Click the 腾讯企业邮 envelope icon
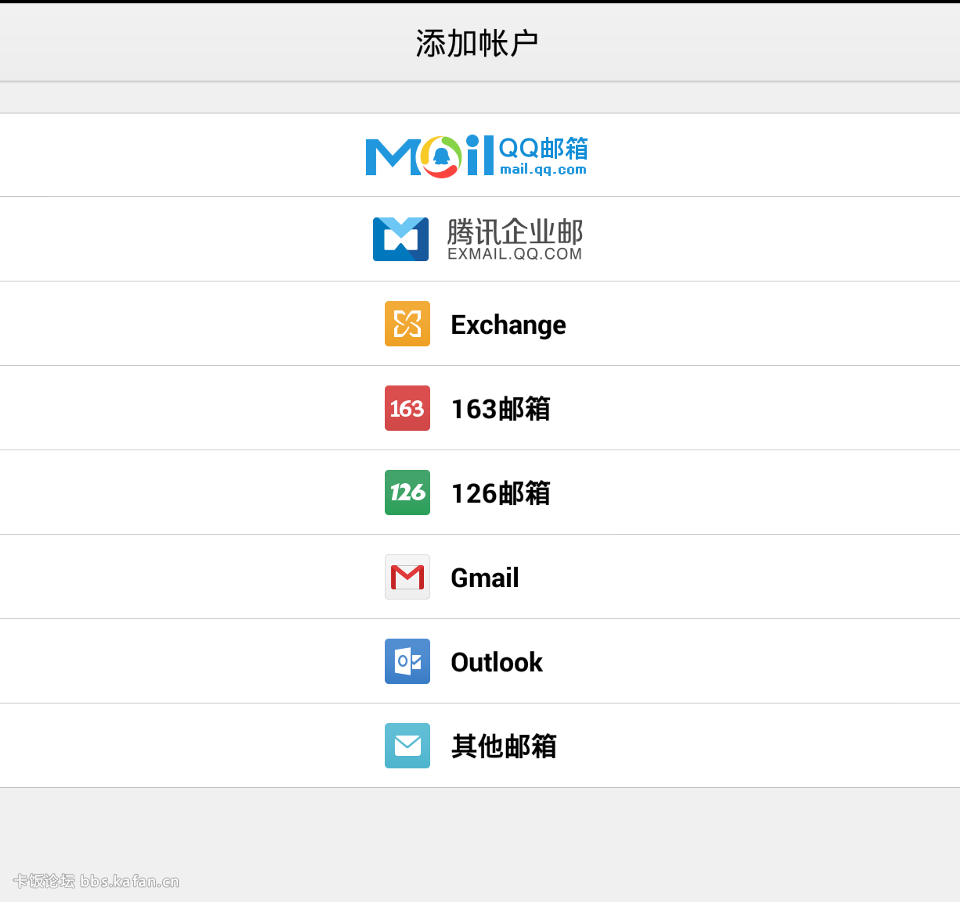This screenshot has height=902, width=960. tap(401, 239)
